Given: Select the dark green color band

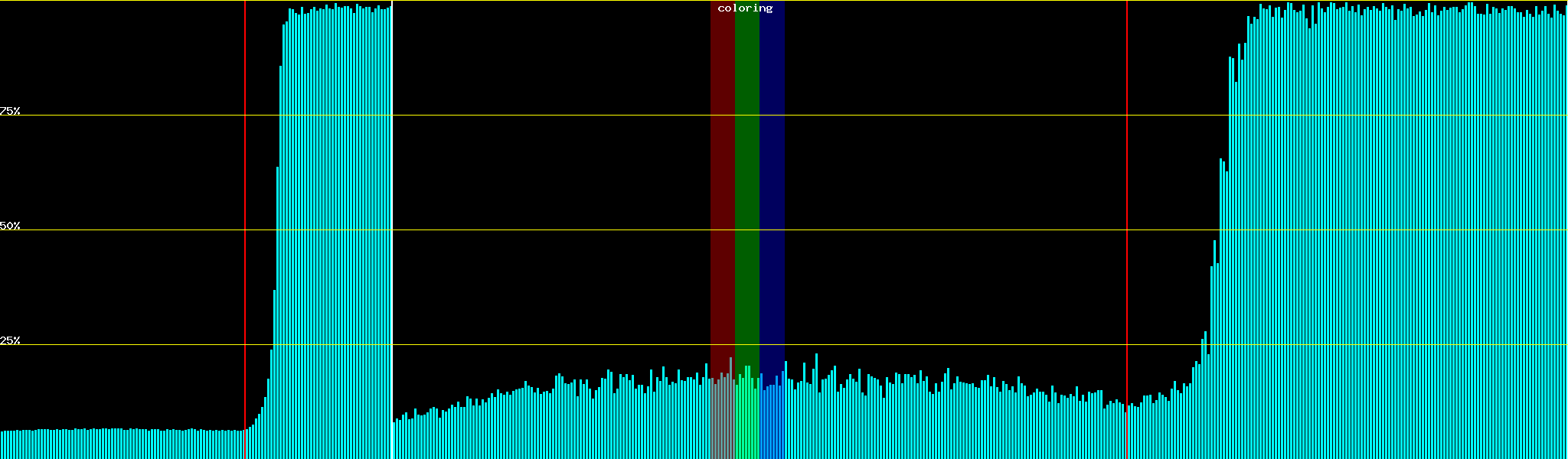Looking at the screenshot, I should click(x=746, y=191).
